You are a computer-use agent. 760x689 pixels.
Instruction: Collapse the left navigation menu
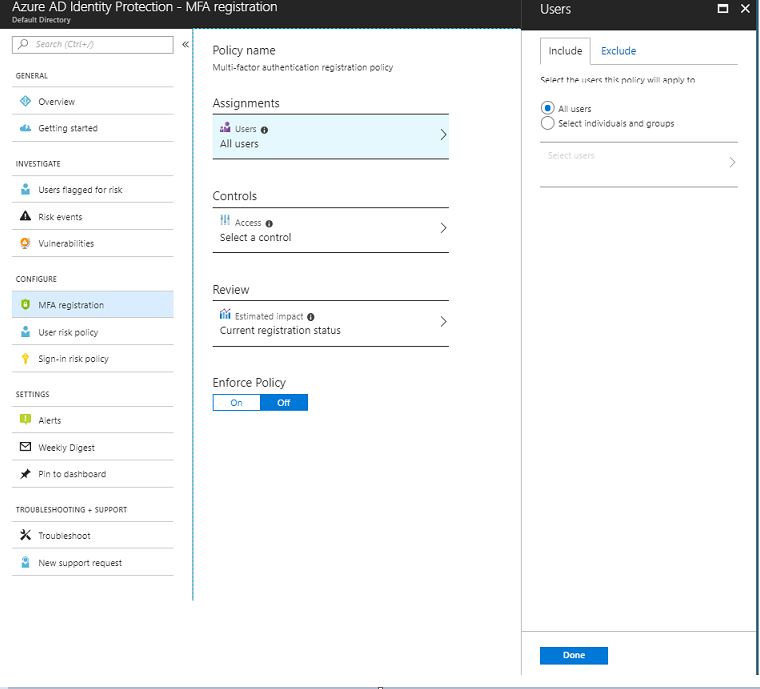click(x=185, y=44)
